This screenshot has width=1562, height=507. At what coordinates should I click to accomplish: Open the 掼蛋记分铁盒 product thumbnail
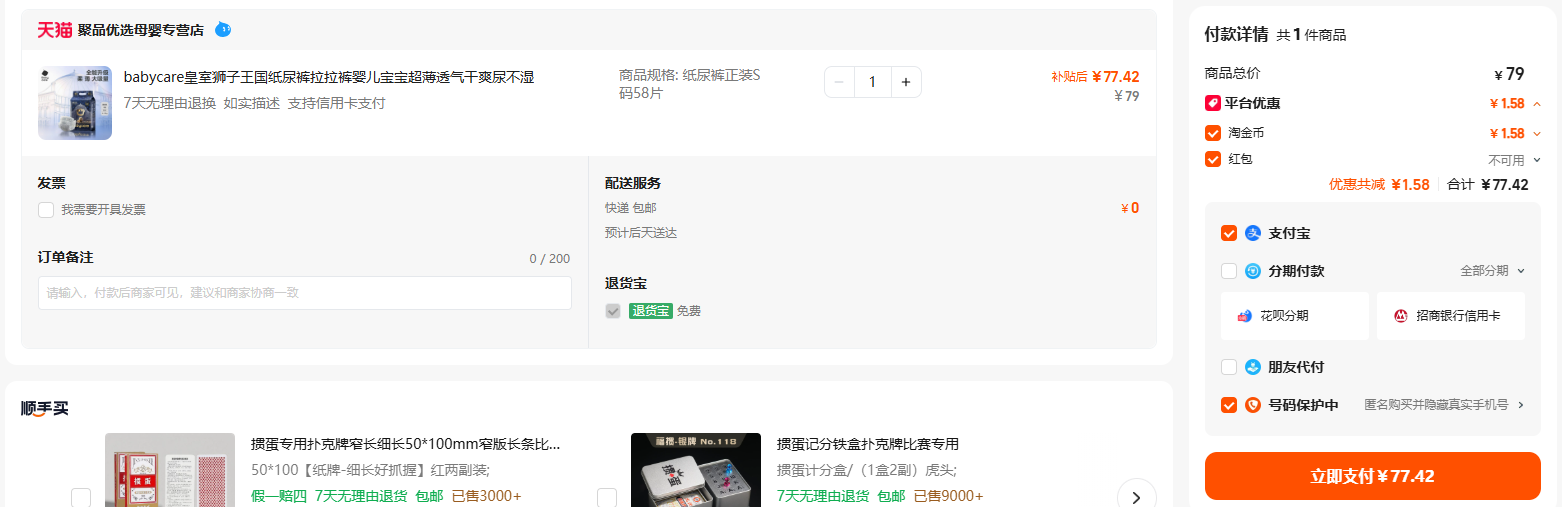696,470
